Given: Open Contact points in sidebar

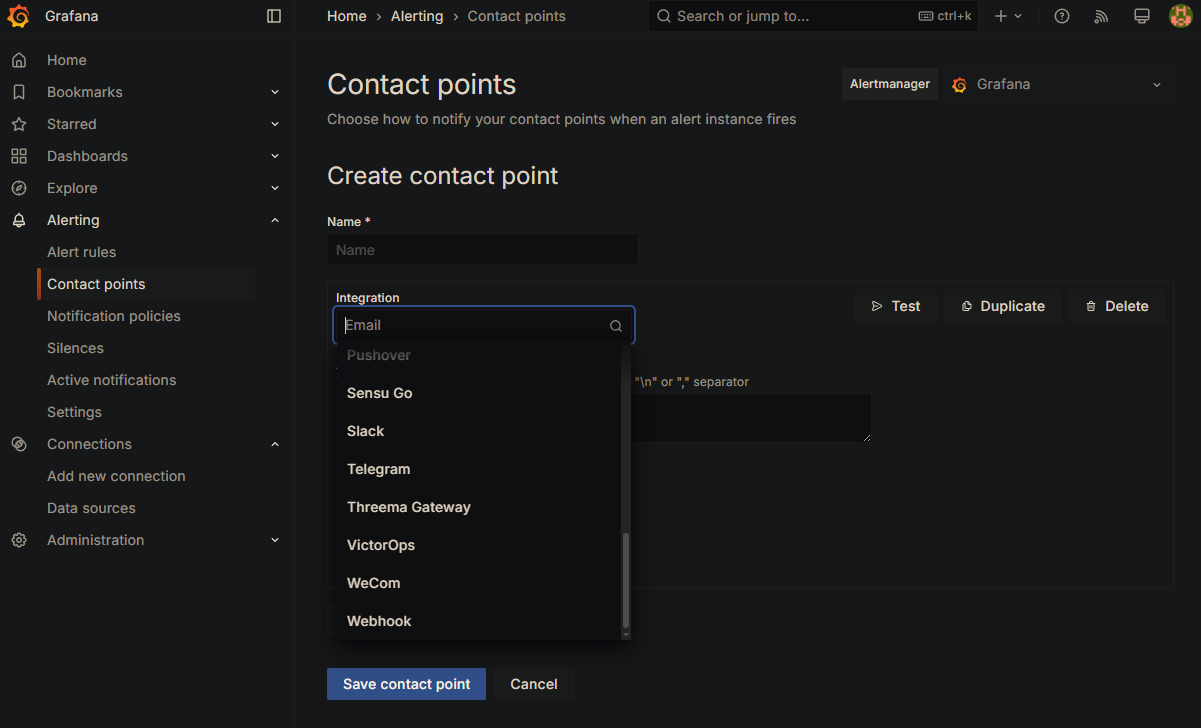Looking at the screenshot, I should coord(96,284).
